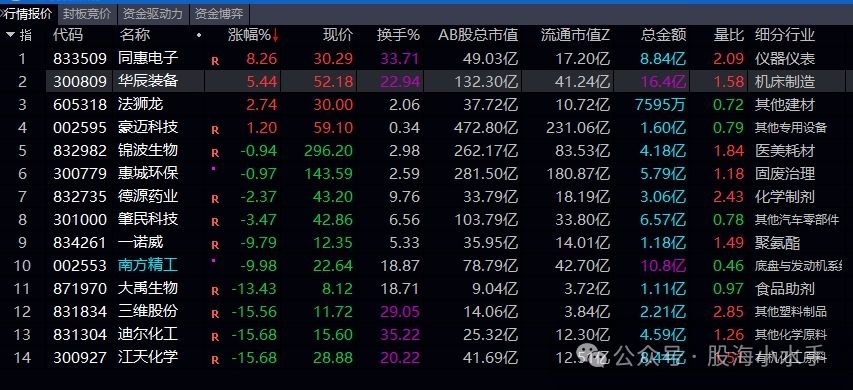Click stock code 002595
The image size is (853, 390).
80,127
